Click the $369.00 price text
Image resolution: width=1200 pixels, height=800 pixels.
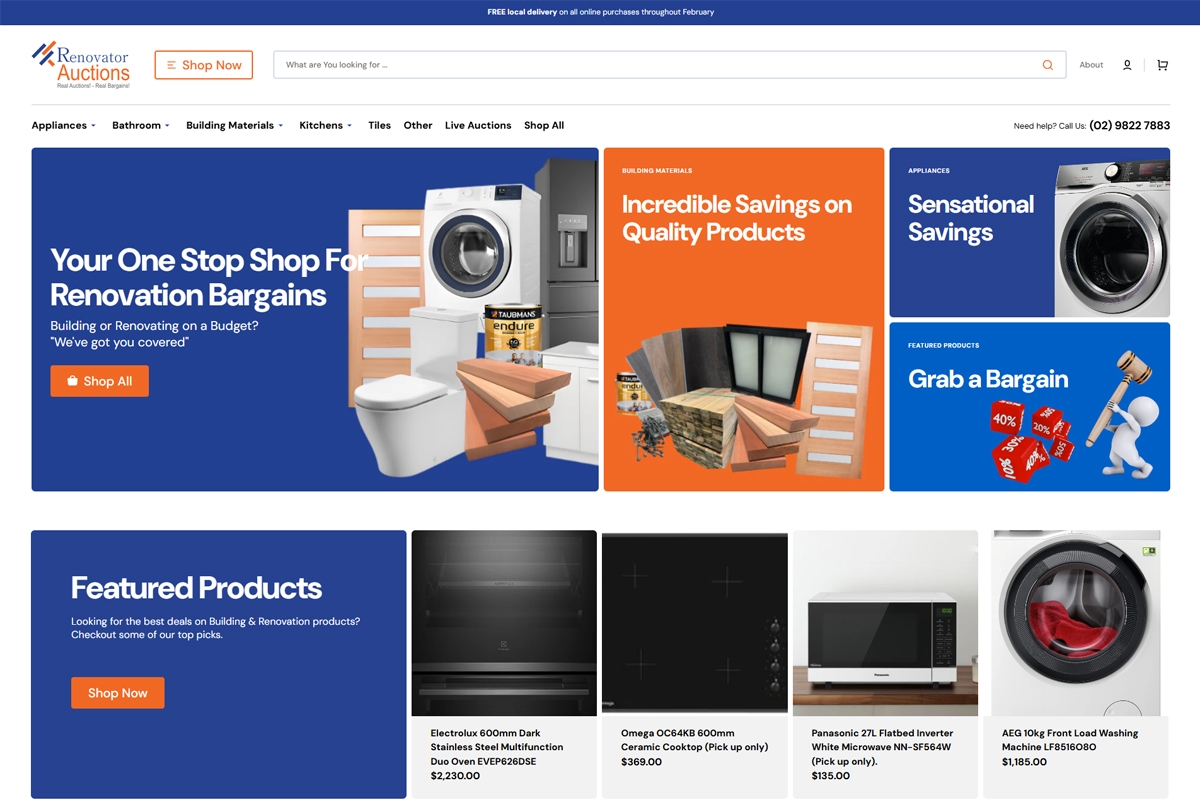[x=641, y=762]
